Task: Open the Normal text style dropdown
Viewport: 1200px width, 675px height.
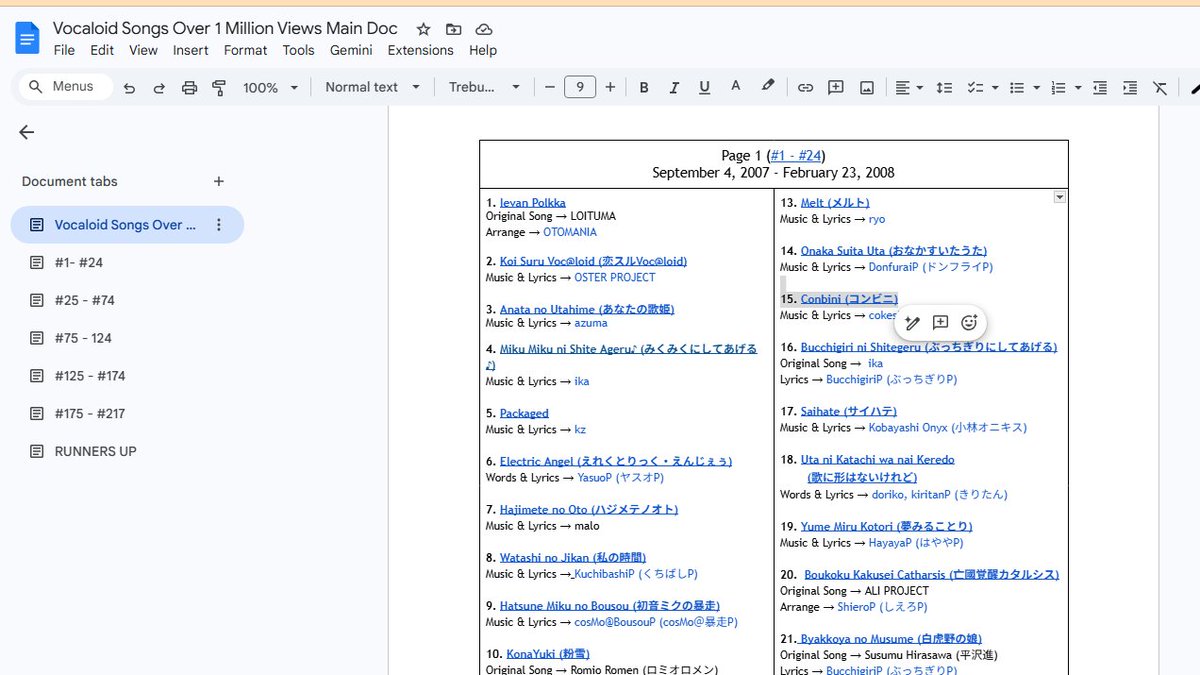Action: 371,87
